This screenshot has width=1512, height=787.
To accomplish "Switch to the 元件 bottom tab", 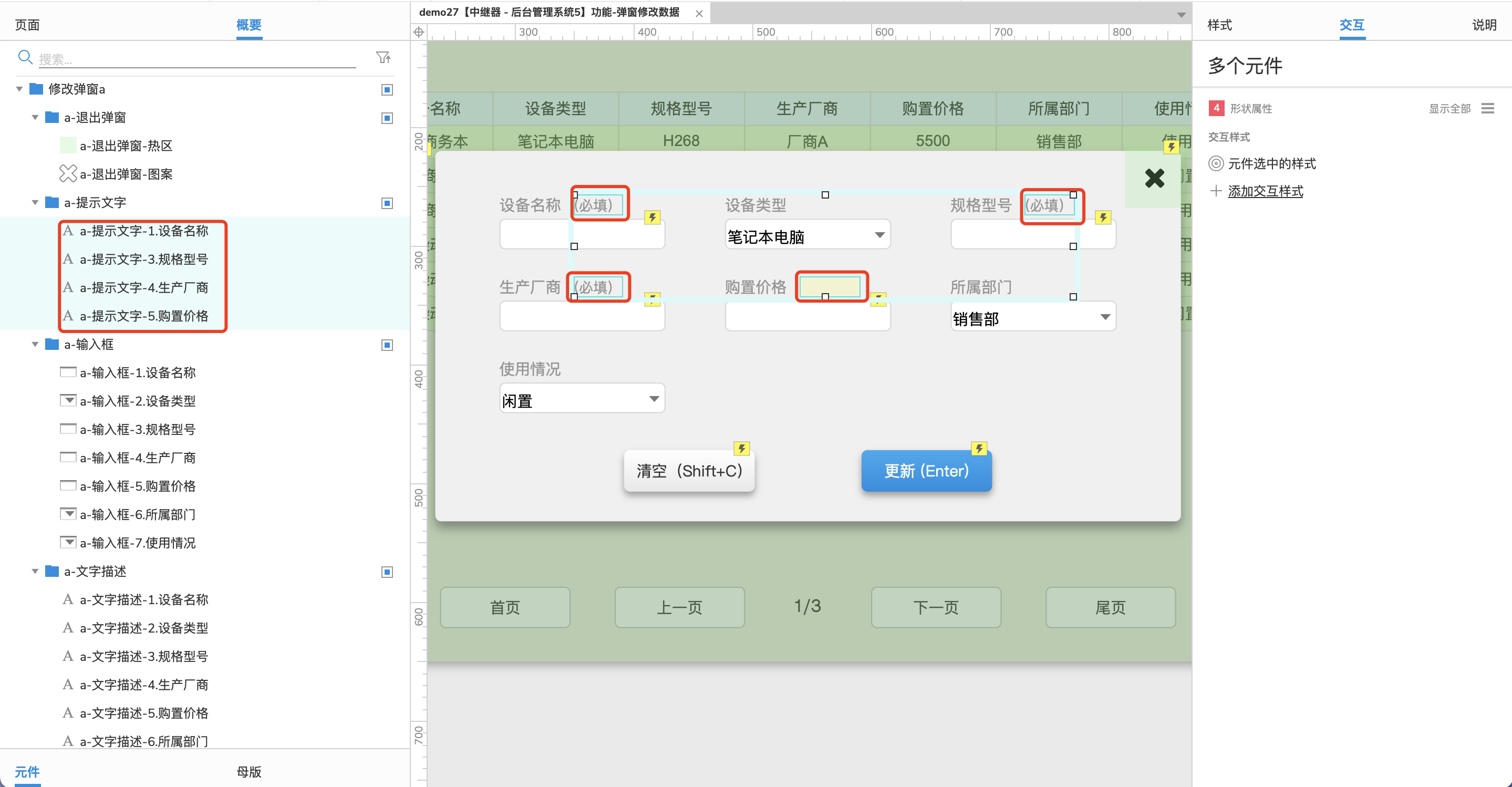I will (27, 772).
